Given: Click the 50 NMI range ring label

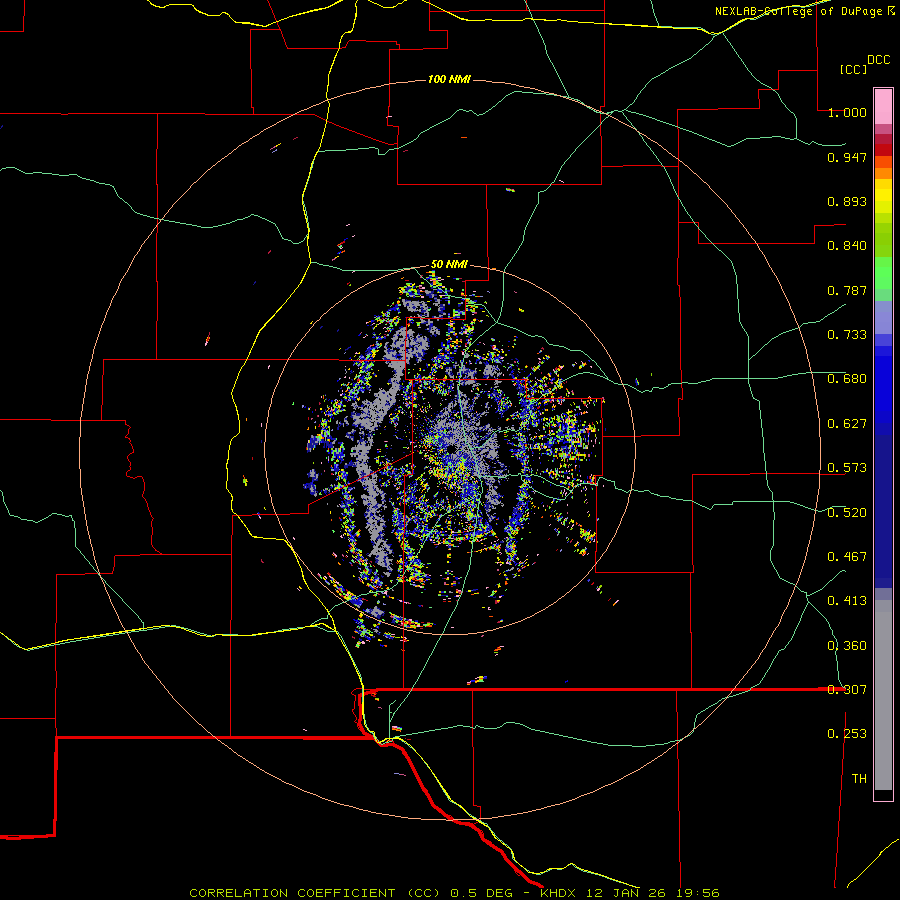Looking at the screenshot, I should coord(449,264).
